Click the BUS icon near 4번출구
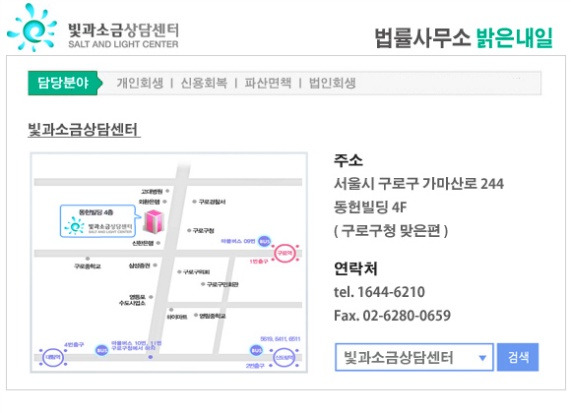 pos(102,350)
